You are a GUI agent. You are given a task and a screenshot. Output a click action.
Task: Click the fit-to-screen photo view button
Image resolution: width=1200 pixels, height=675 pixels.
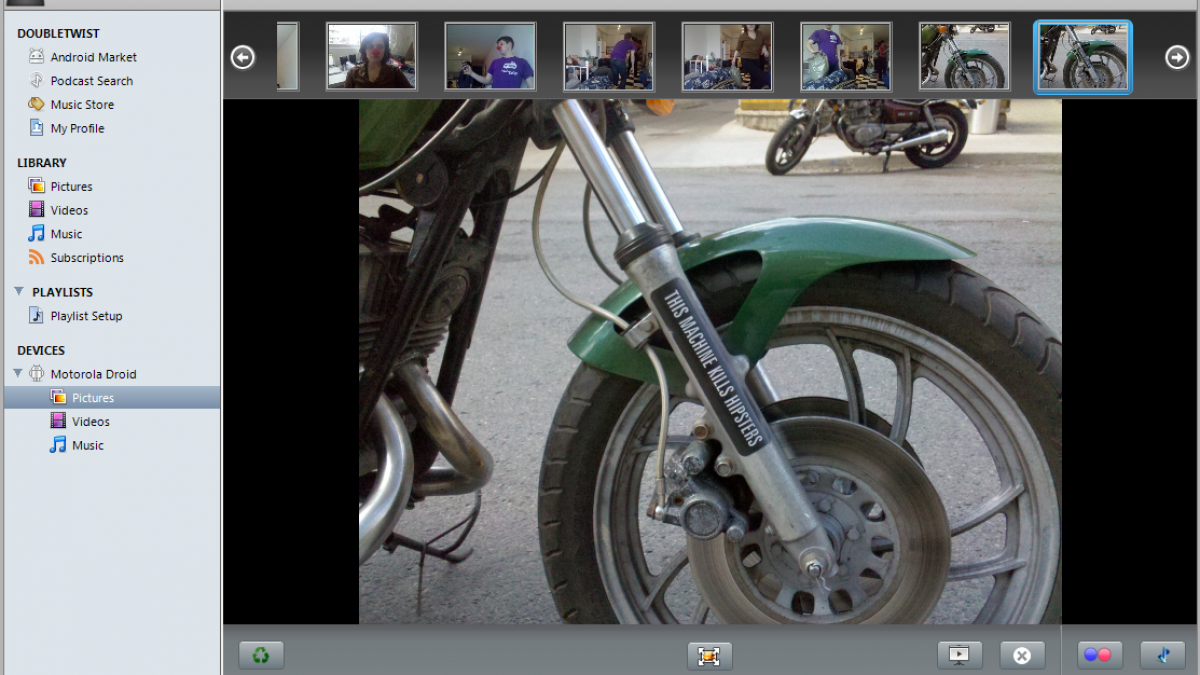click(709, 656)
